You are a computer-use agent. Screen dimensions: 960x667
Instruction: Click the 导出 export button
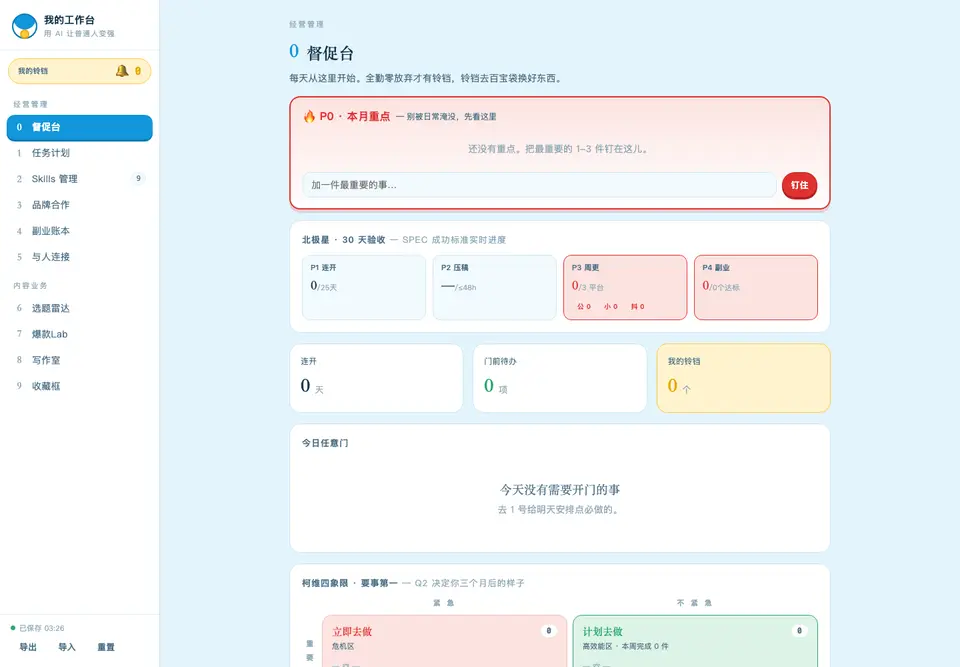click(28, 647)
